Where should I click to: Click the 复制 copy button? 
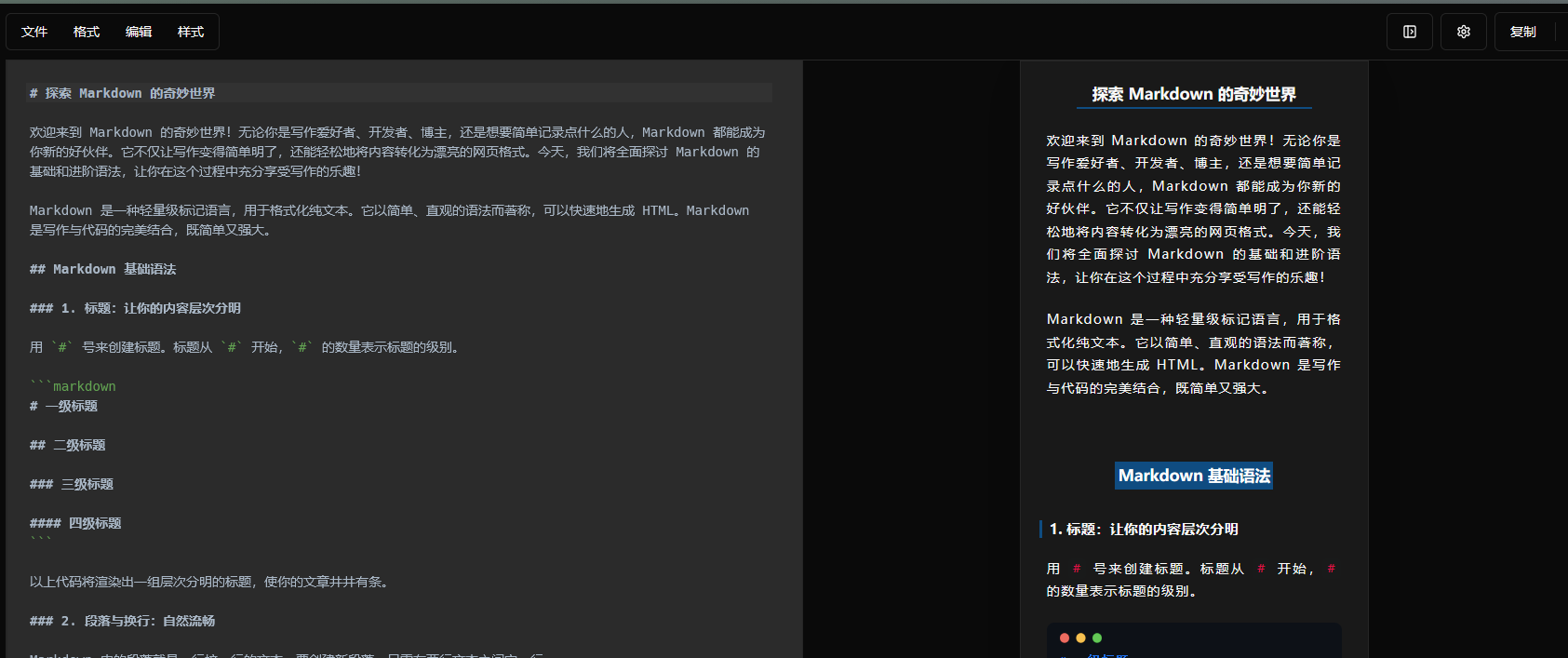coord(1523,32)
